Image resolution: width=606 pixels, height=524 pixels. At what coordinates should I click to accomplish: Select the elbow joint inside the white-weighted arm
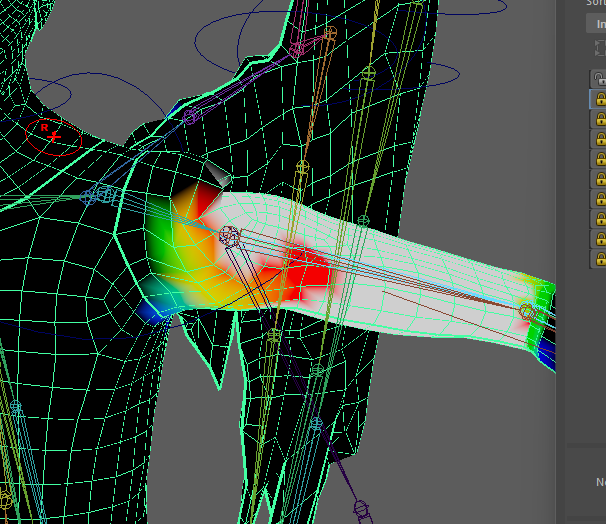(x=229, y=236)
